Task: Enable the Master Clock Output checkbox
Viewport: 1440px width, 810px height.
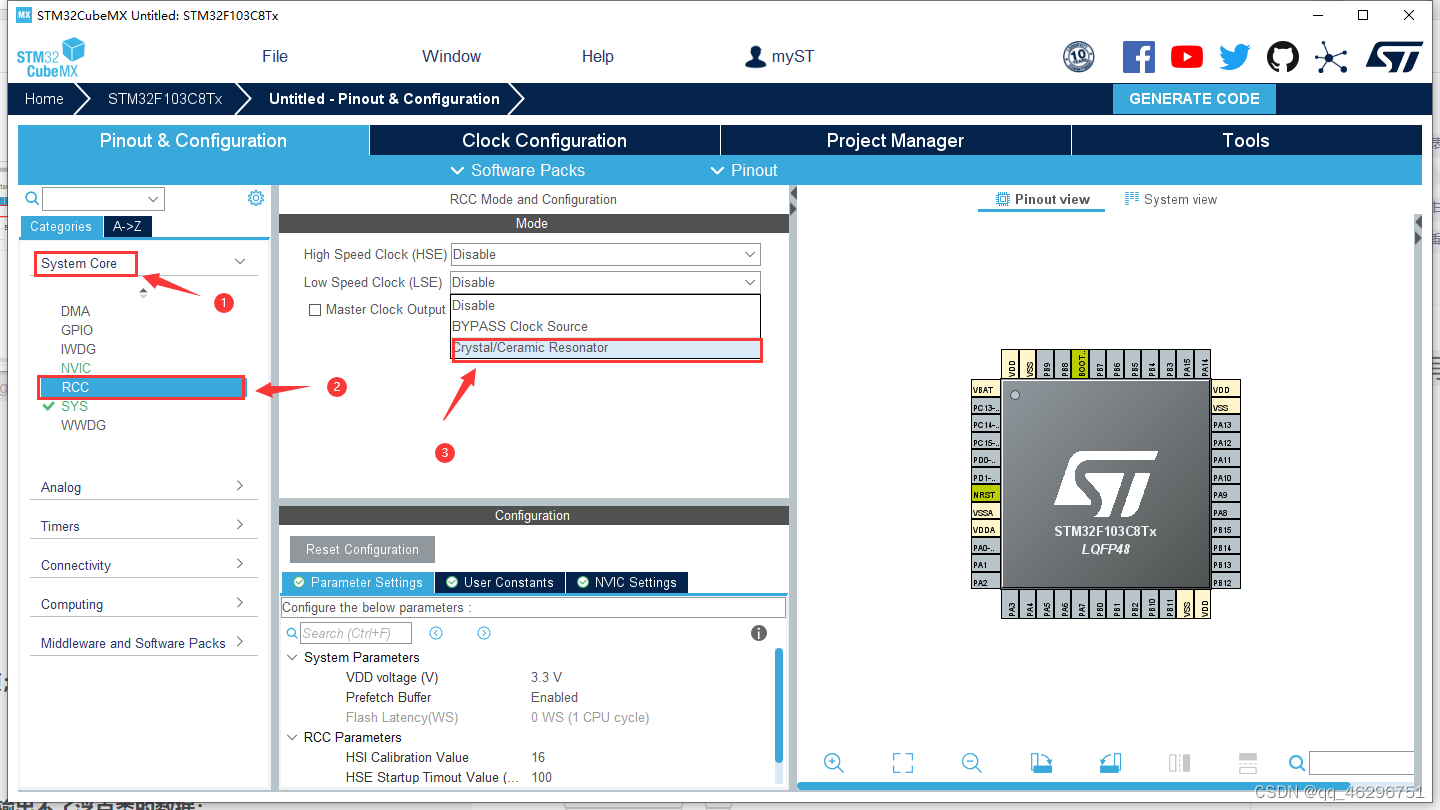Action: click(315, 309)
